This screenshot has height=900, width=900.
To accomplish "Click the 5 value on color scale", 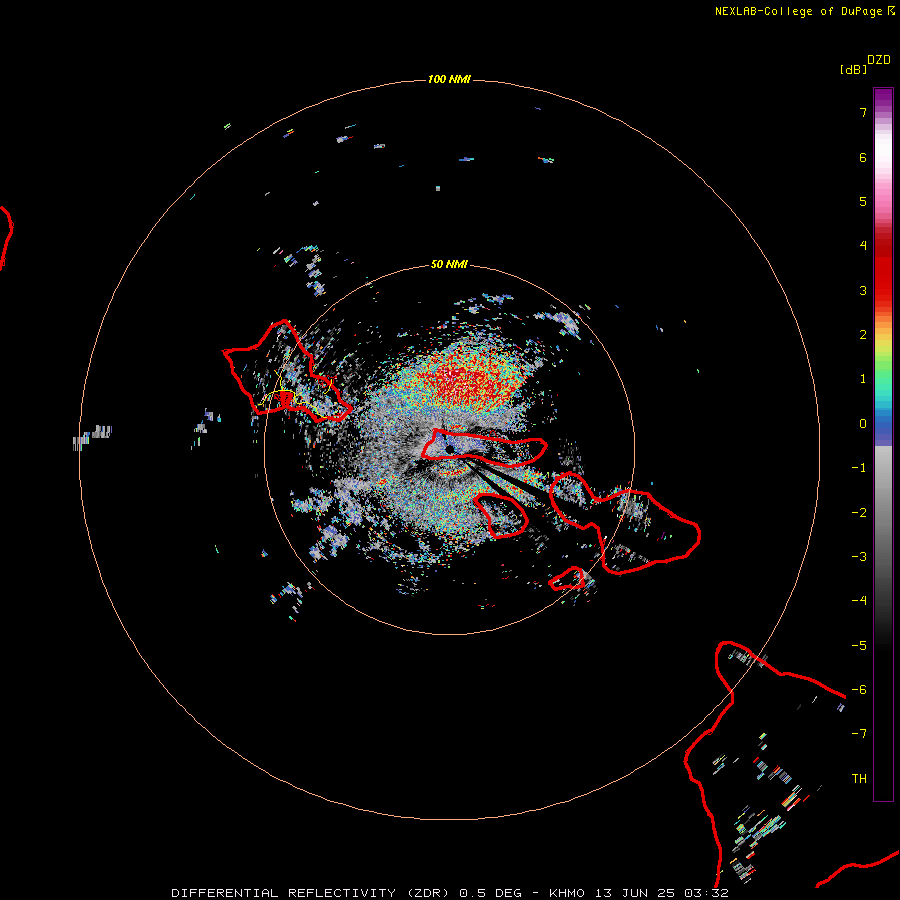I will pyautogui.click(x=863, y=201).
